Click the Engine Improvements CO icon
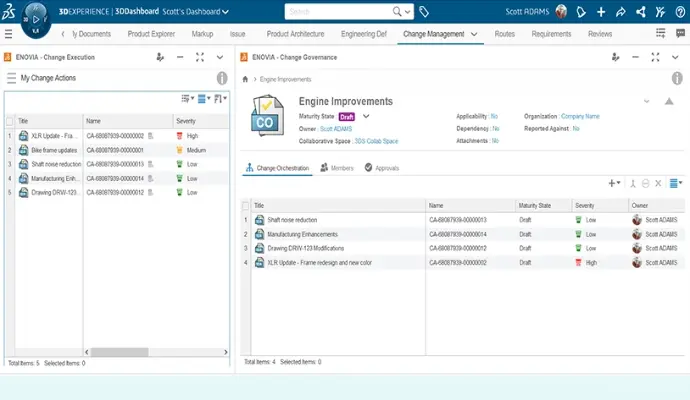Screen dimensions: 690x400 (x=267, y=116)
